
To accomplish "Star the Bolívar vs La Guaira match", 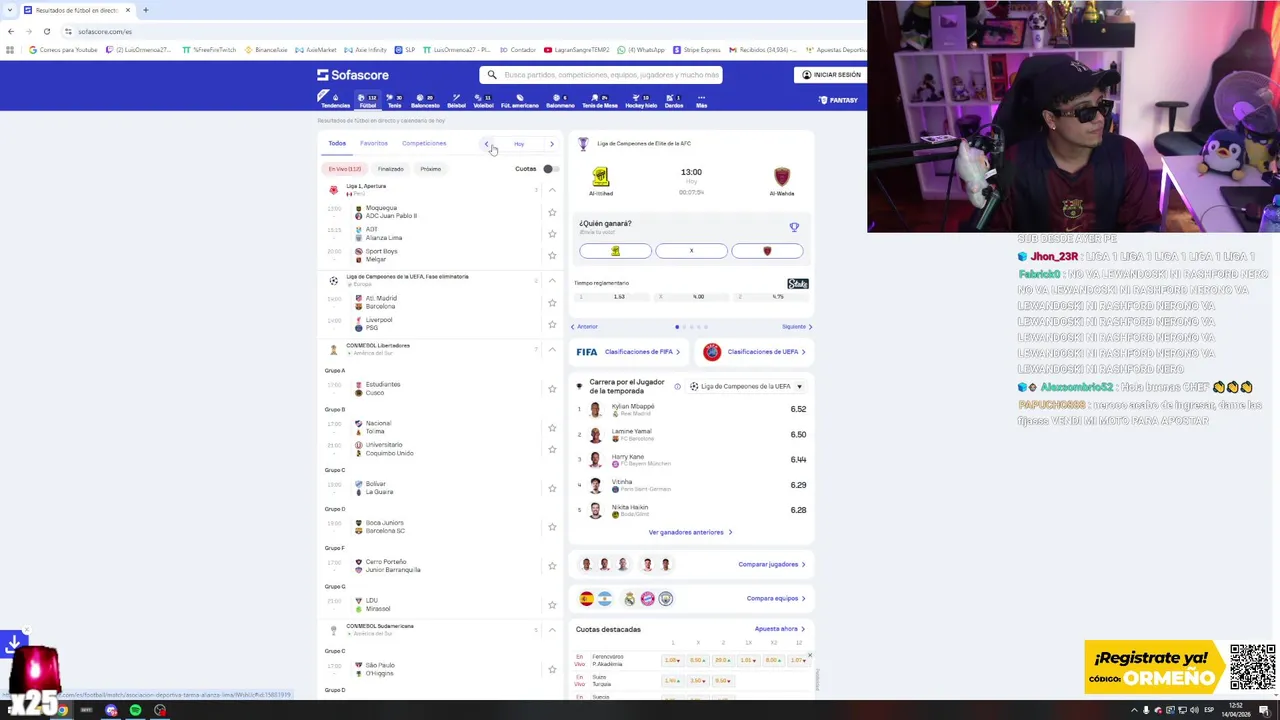I will (x=552, y=488).
